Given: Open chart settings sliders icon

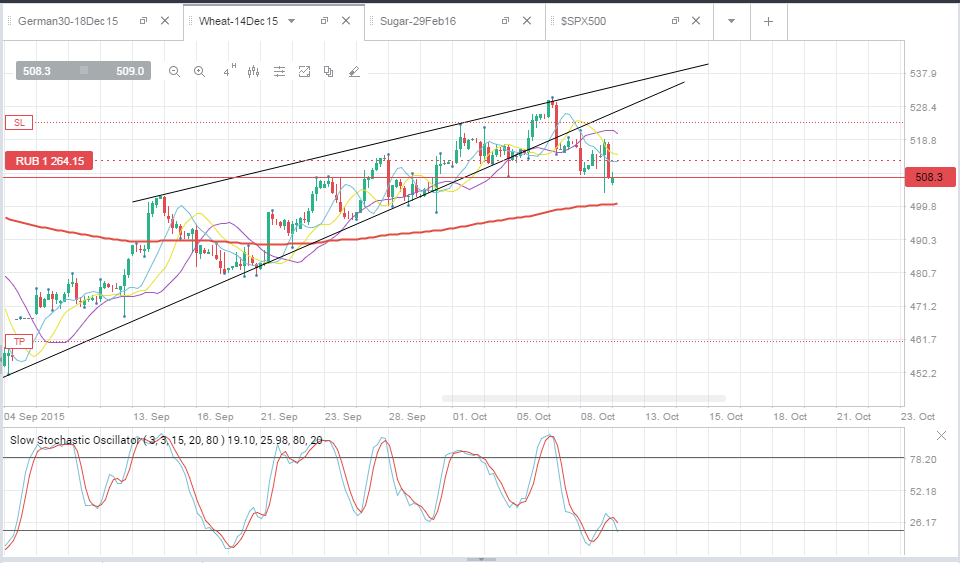Looking at the screenshot, I should (279, 72).
